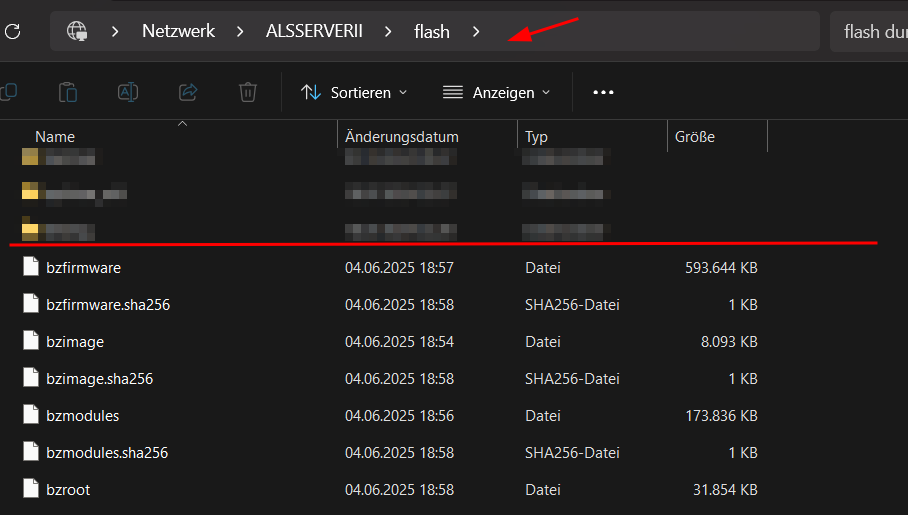Sort by Typ column header

coord(536,137)
